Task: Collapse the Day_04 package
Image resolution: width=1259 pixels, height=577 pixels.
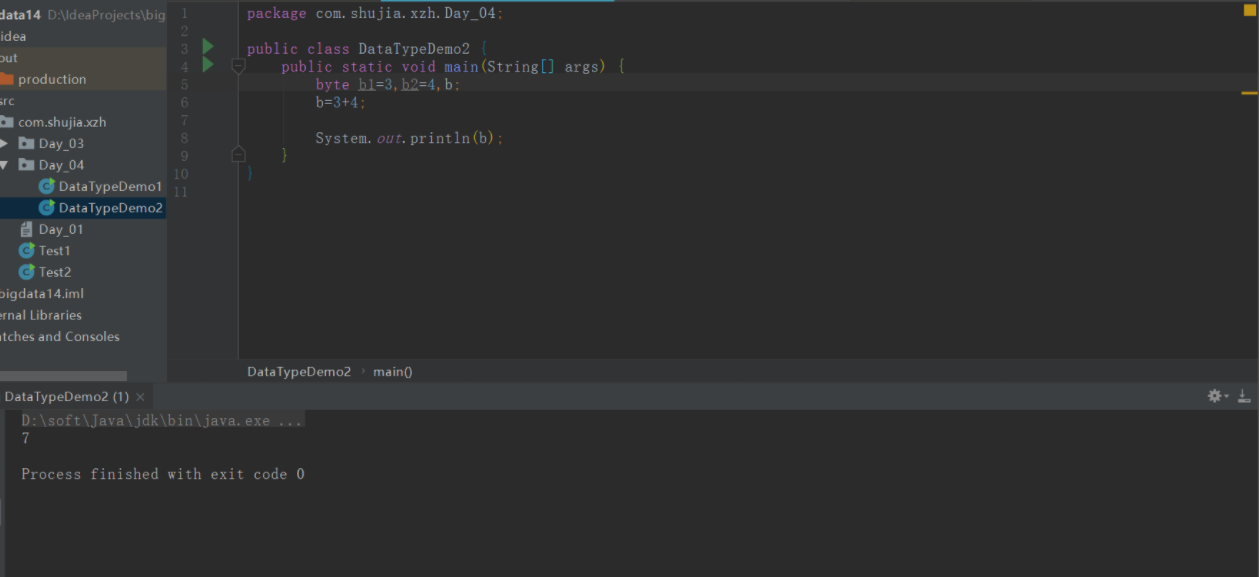Action: 4,165
